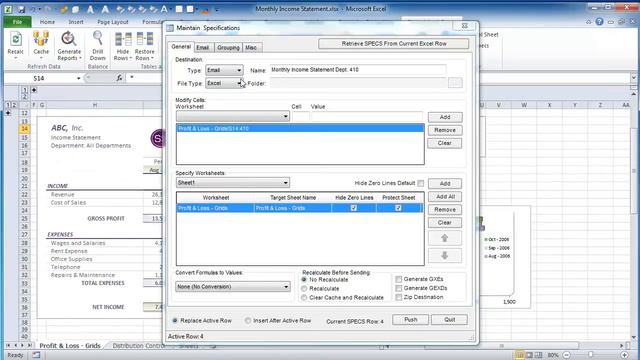Click the Add All button
The width and height of the screenshot is (640, 360).
pyautogui.click(x=444, y=197)
